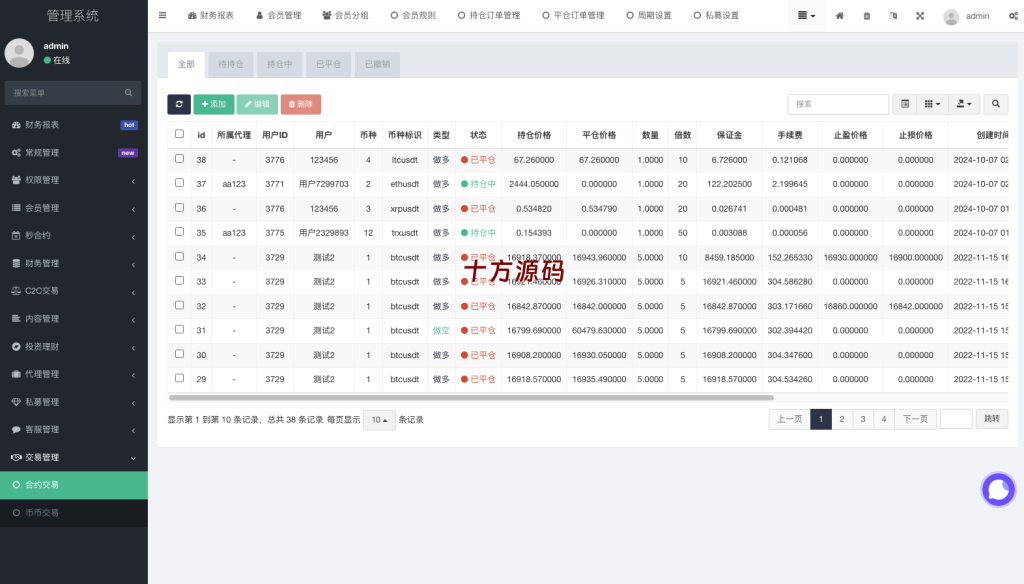
Task: Open 常规管理 in the sidebar
Action: pos(74,152)
